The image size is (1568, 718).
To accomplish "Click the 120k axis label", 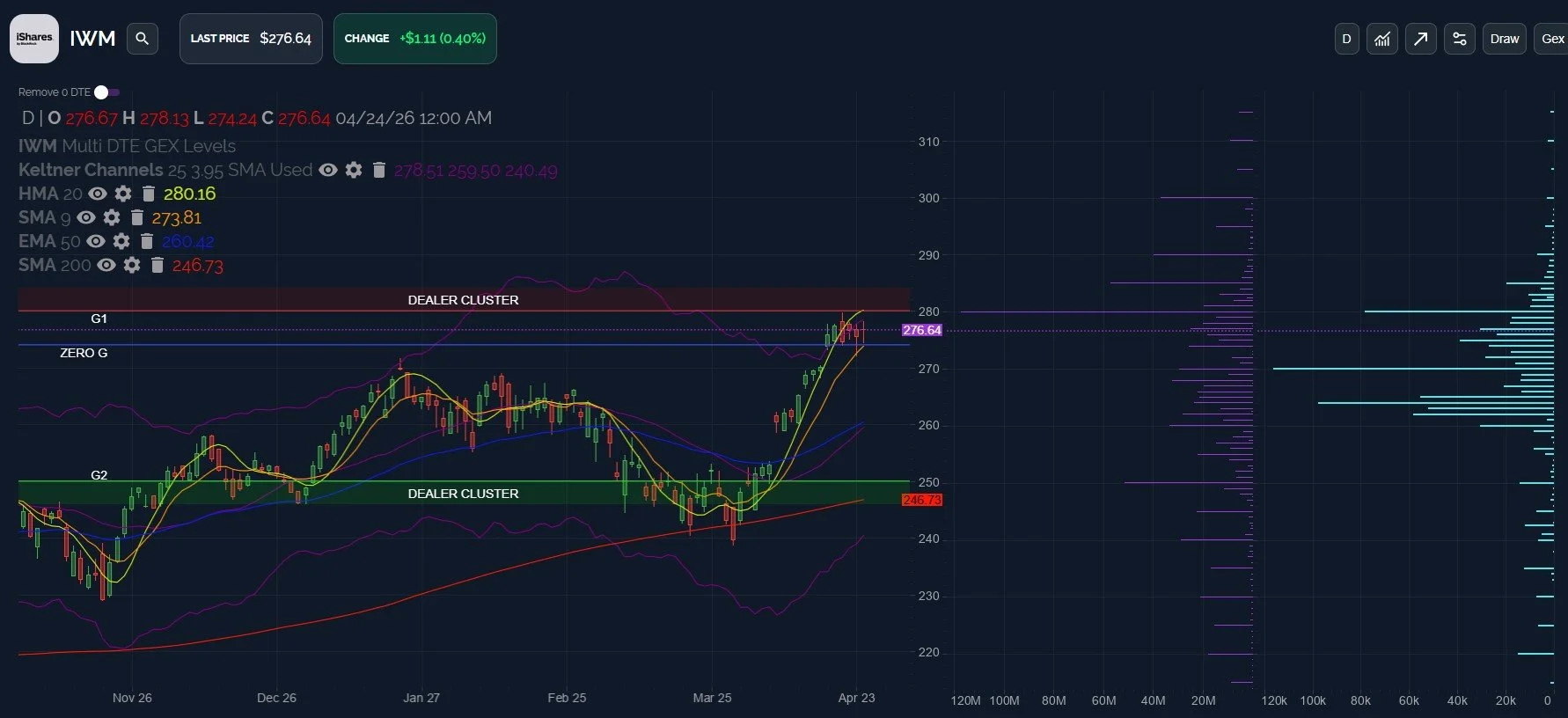I will 1273,700.
